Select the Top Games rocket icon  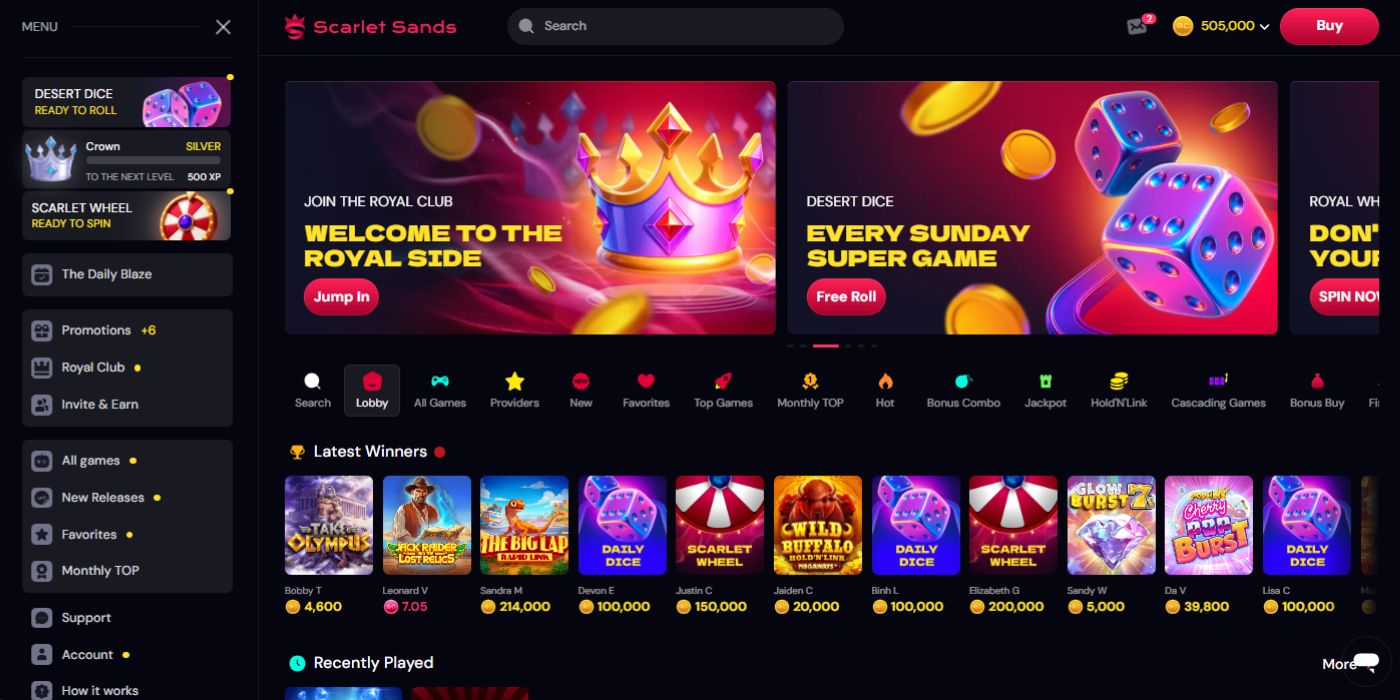click(723, 381)
